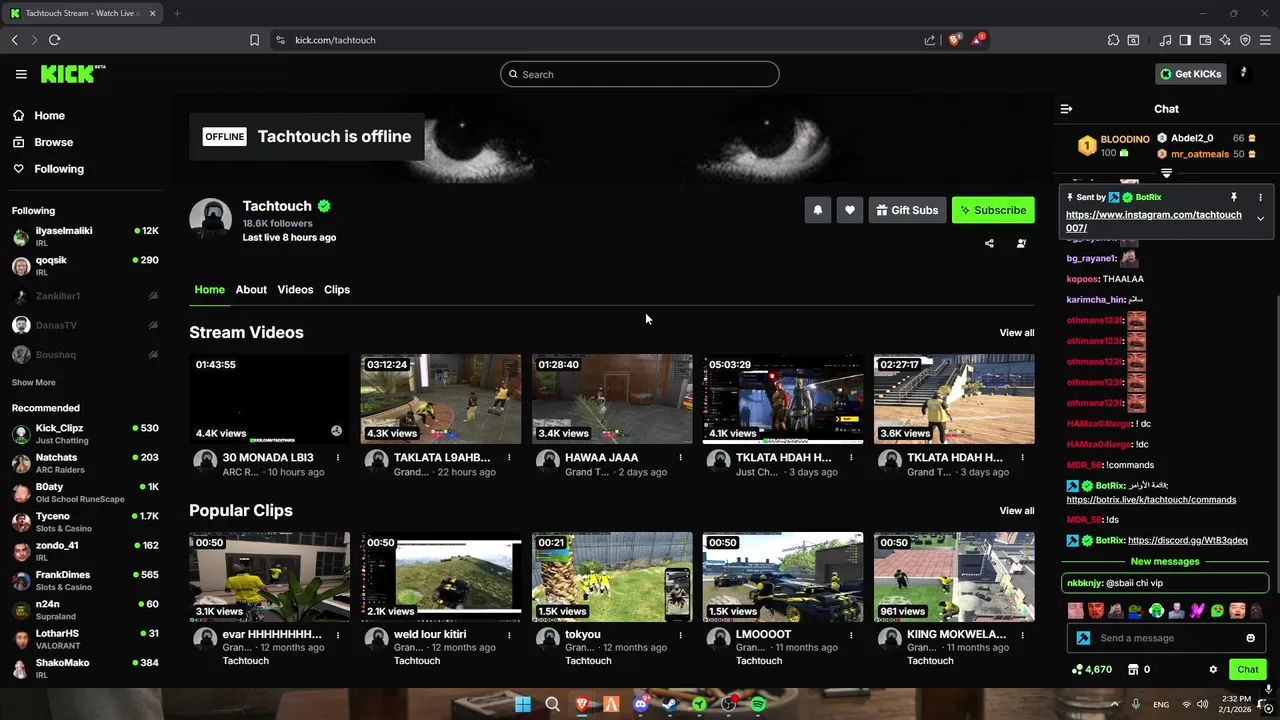Share Tachtouch's channel via share icon
The width and height of the screenshot is (1280, 720).
click(x=989, y=243)
